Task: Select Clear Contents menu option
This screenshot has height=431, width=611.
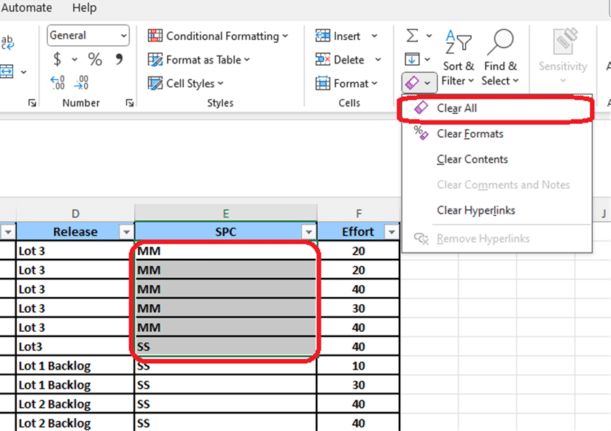Action: point(472,159)
